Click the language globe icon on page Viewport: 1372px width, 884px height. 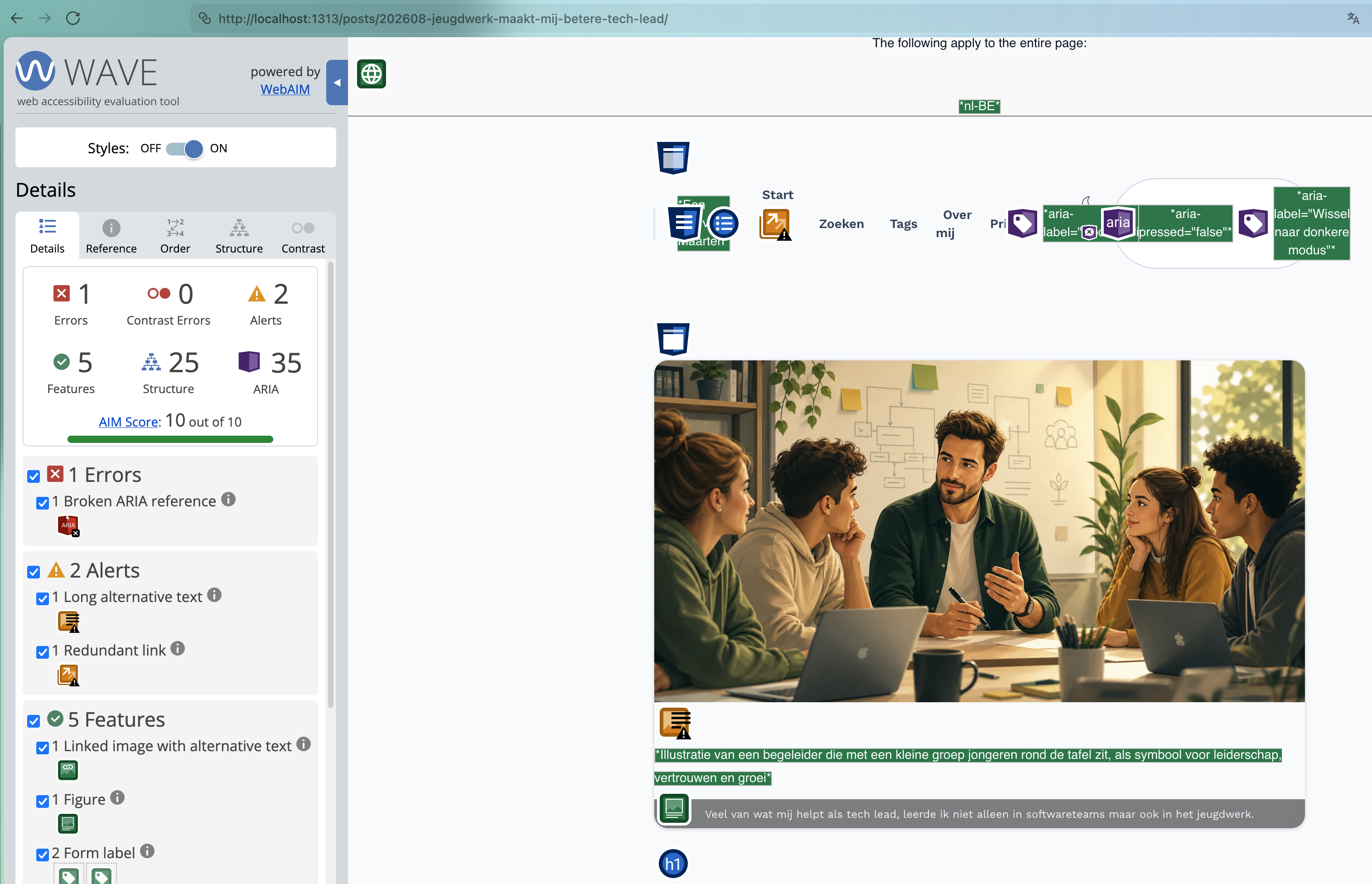point(372,74)
